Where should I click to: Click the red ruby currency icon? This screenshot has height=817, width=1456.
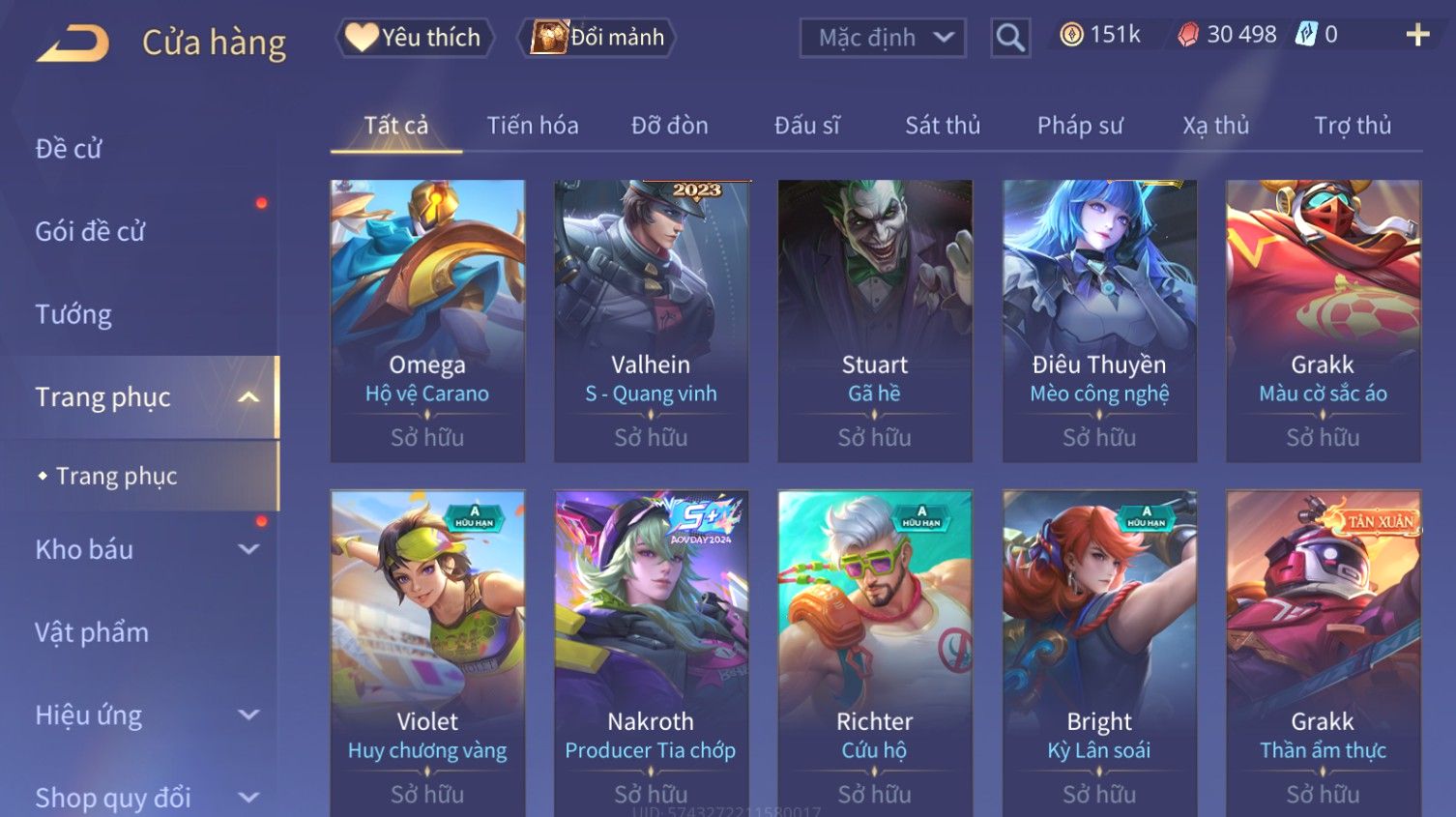(1188, 35)
